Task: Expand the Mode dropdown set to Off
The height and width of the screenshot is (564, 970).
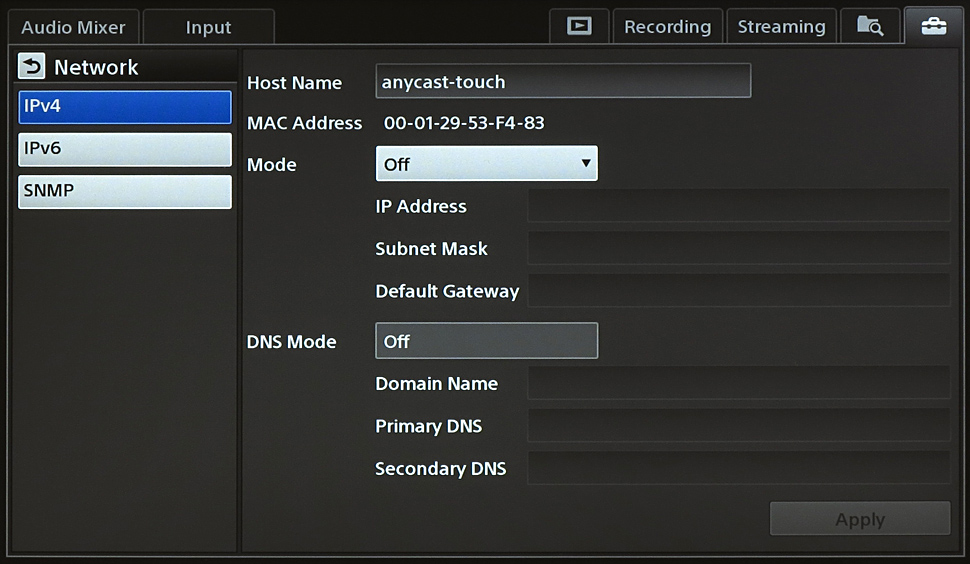Action: point(486,164)
